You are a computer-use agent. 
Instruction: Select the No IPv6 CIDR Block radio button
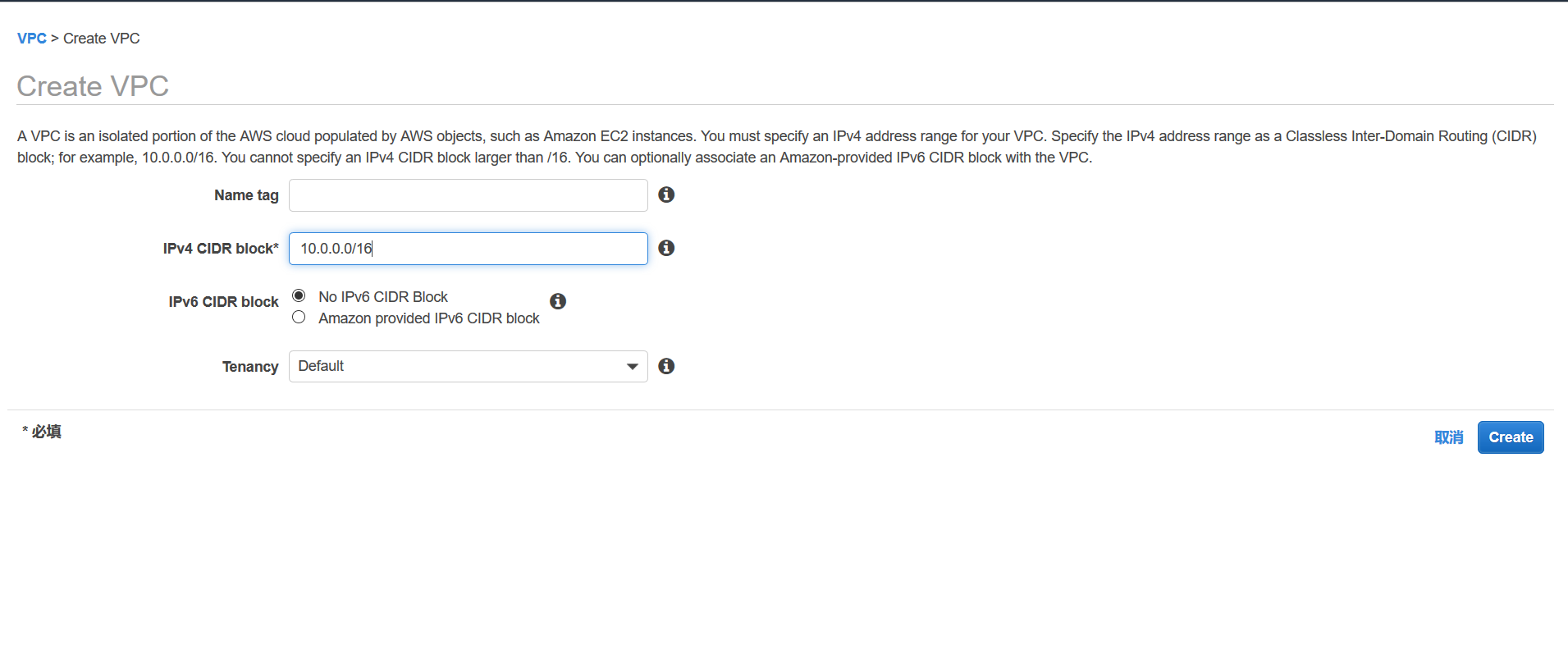(299, 295)
